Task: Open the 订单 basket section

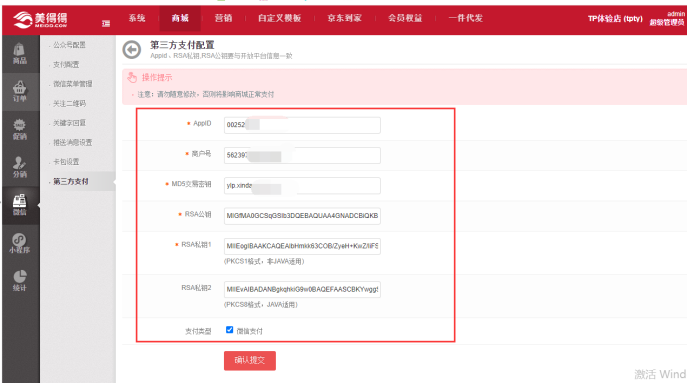Action: point(20,92)
